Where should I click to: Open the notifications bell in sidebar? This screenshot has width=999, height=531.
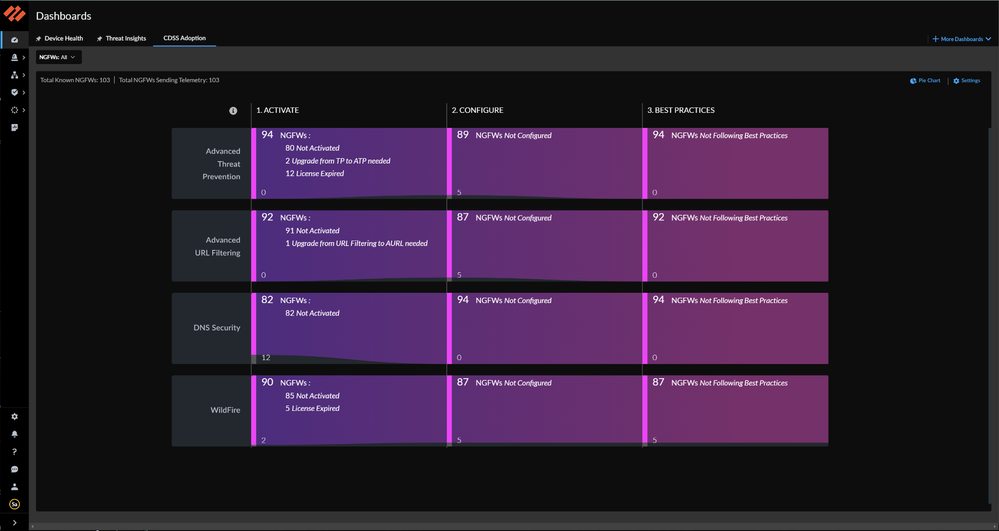(14, 434)
